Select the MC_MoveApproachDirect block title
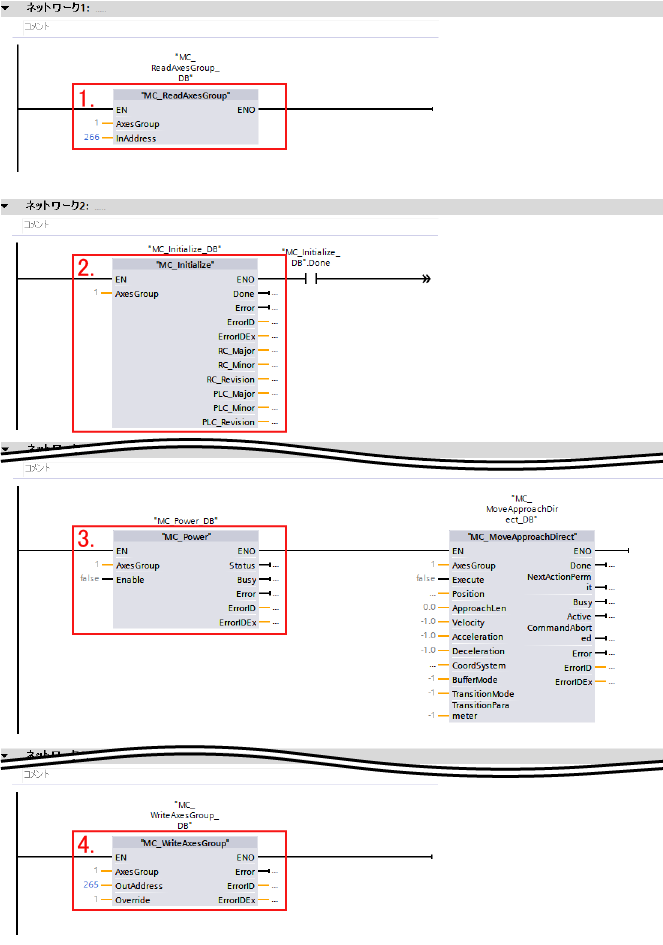Screen dimensions: 663x945 coord(521,536)
